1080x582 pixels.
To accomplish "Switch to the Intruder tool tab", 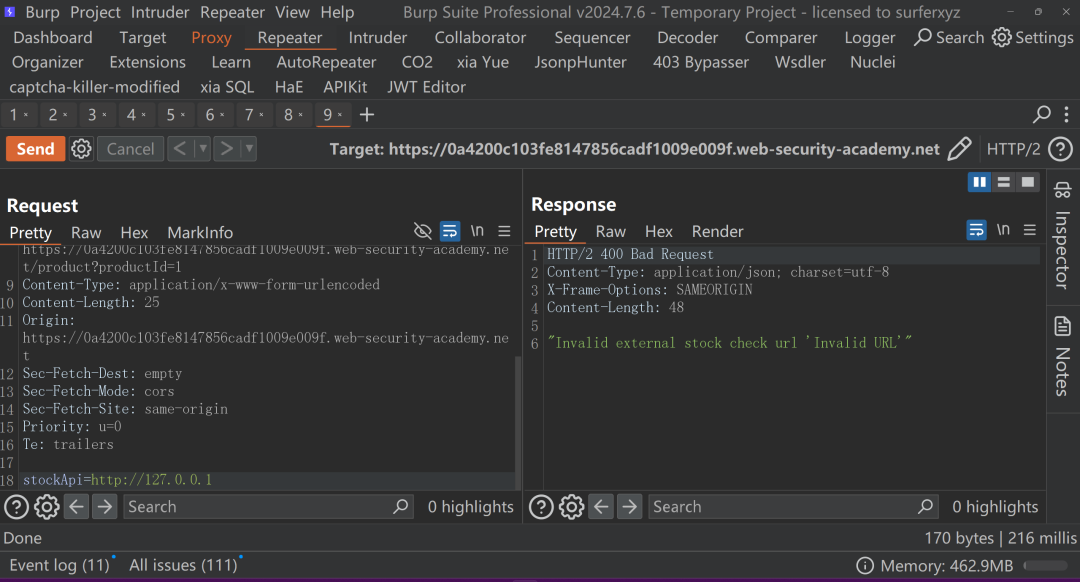I will click(x=377, y=37).
